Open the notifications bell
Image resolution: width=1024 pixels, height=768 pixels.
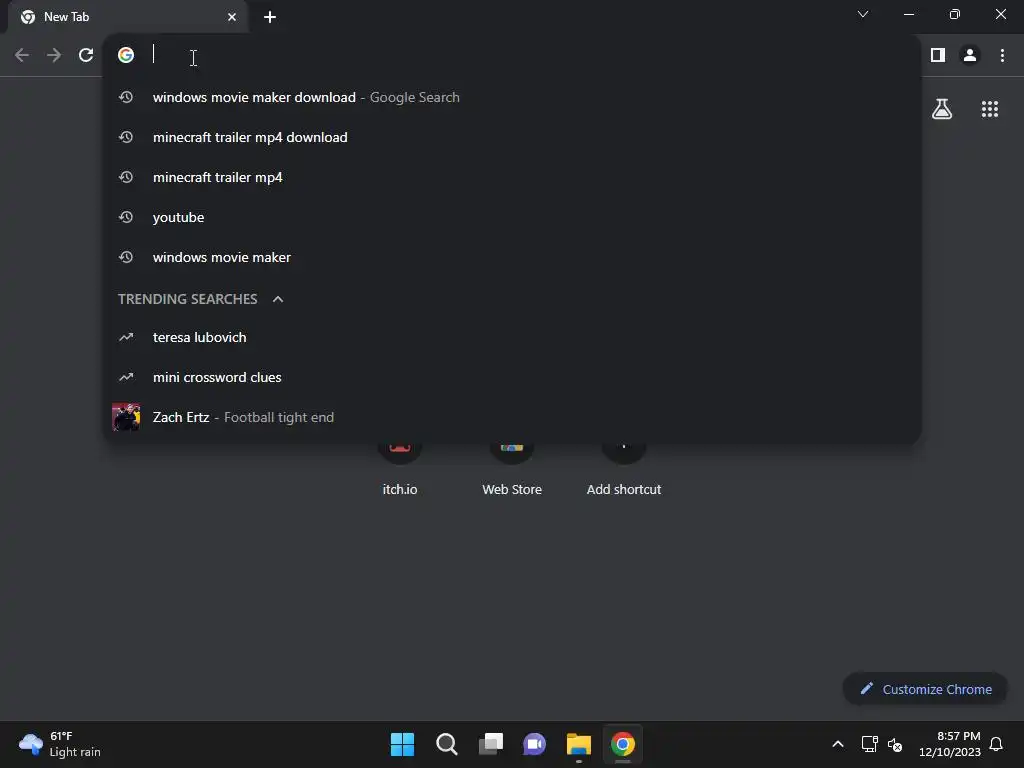[996, 744]
